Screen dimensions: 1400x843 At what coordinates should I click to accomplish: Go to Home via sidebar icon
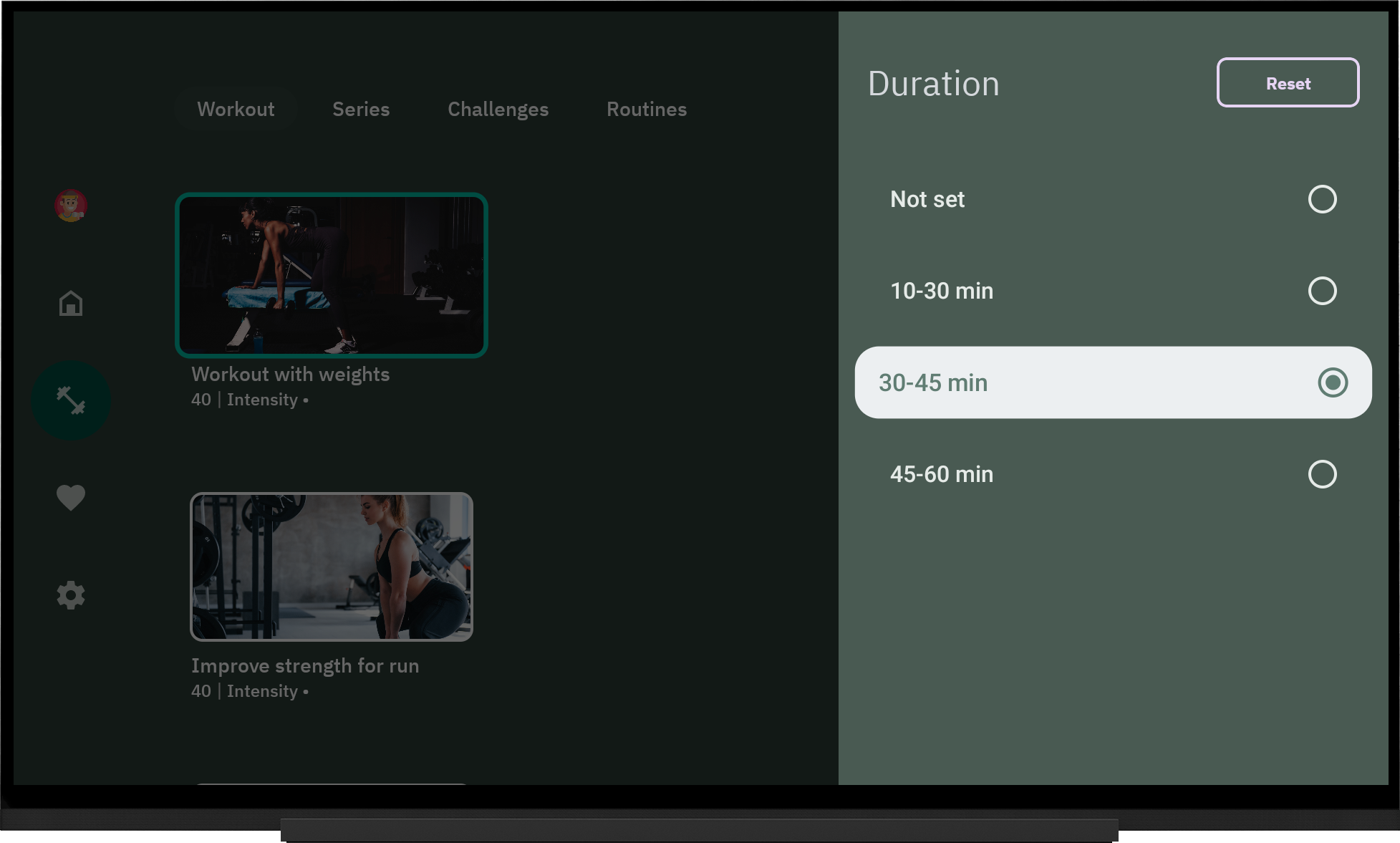point(70,303)
